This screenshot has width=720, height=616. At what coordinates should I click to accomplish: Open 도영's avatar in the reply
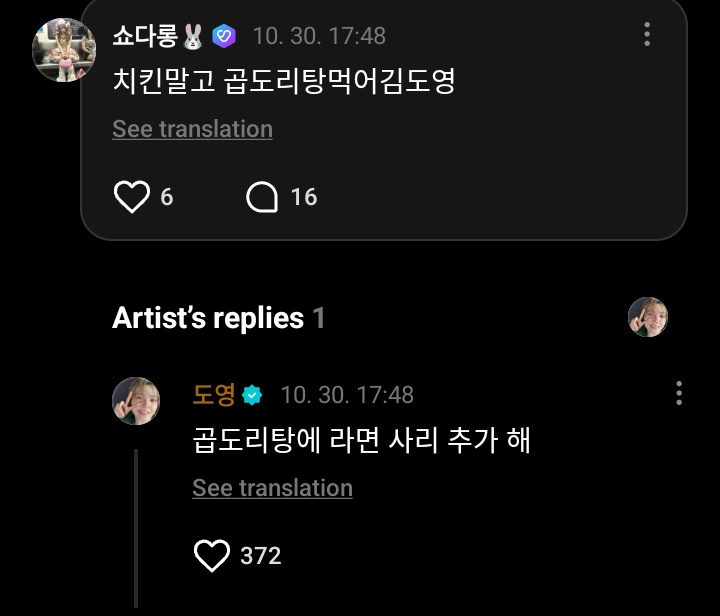tap(136, 401)
